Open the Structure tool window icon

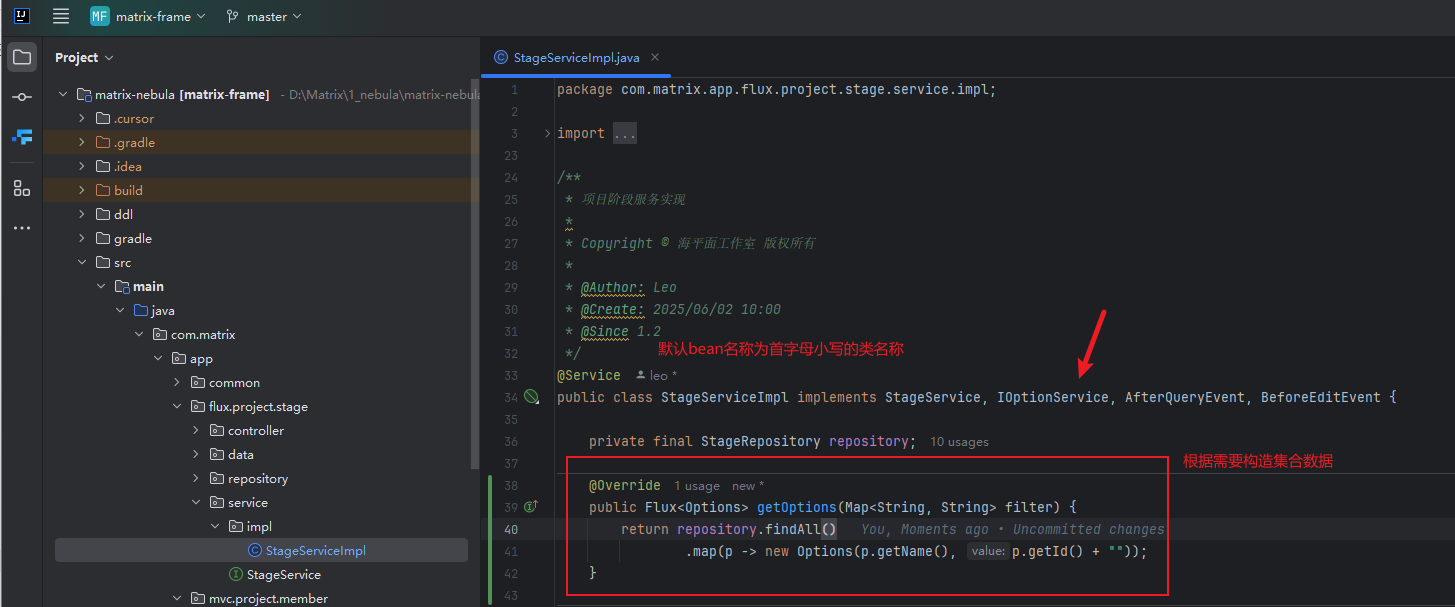click(x=21, y=187)
